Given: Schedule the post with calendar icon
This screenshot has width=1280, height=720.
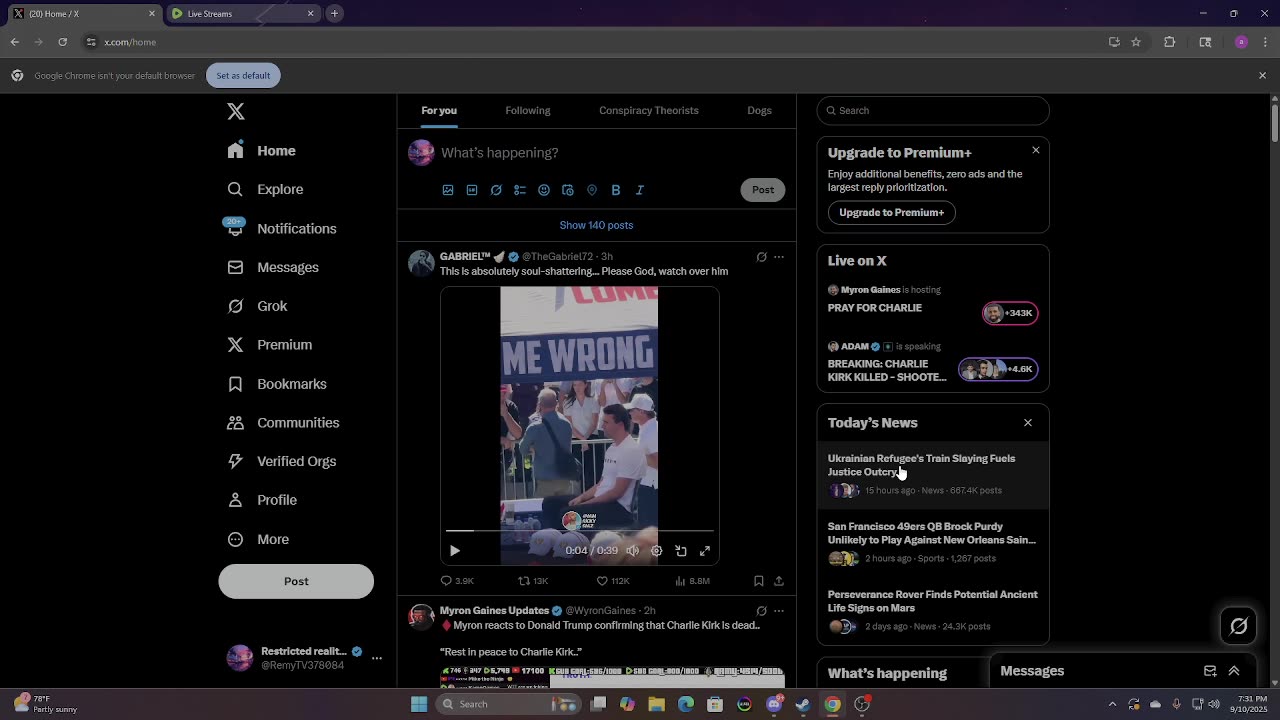Looking at the screenshot, I should click(x=568, y=190).
